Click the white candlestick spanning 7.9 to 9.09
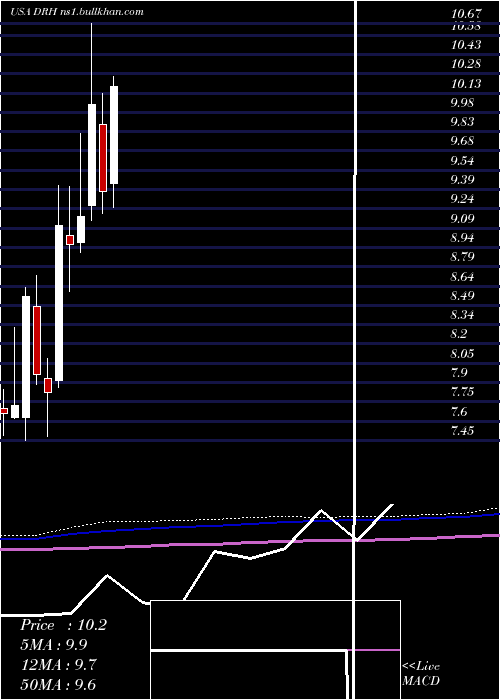500x700 pixels. click(59, 303)
